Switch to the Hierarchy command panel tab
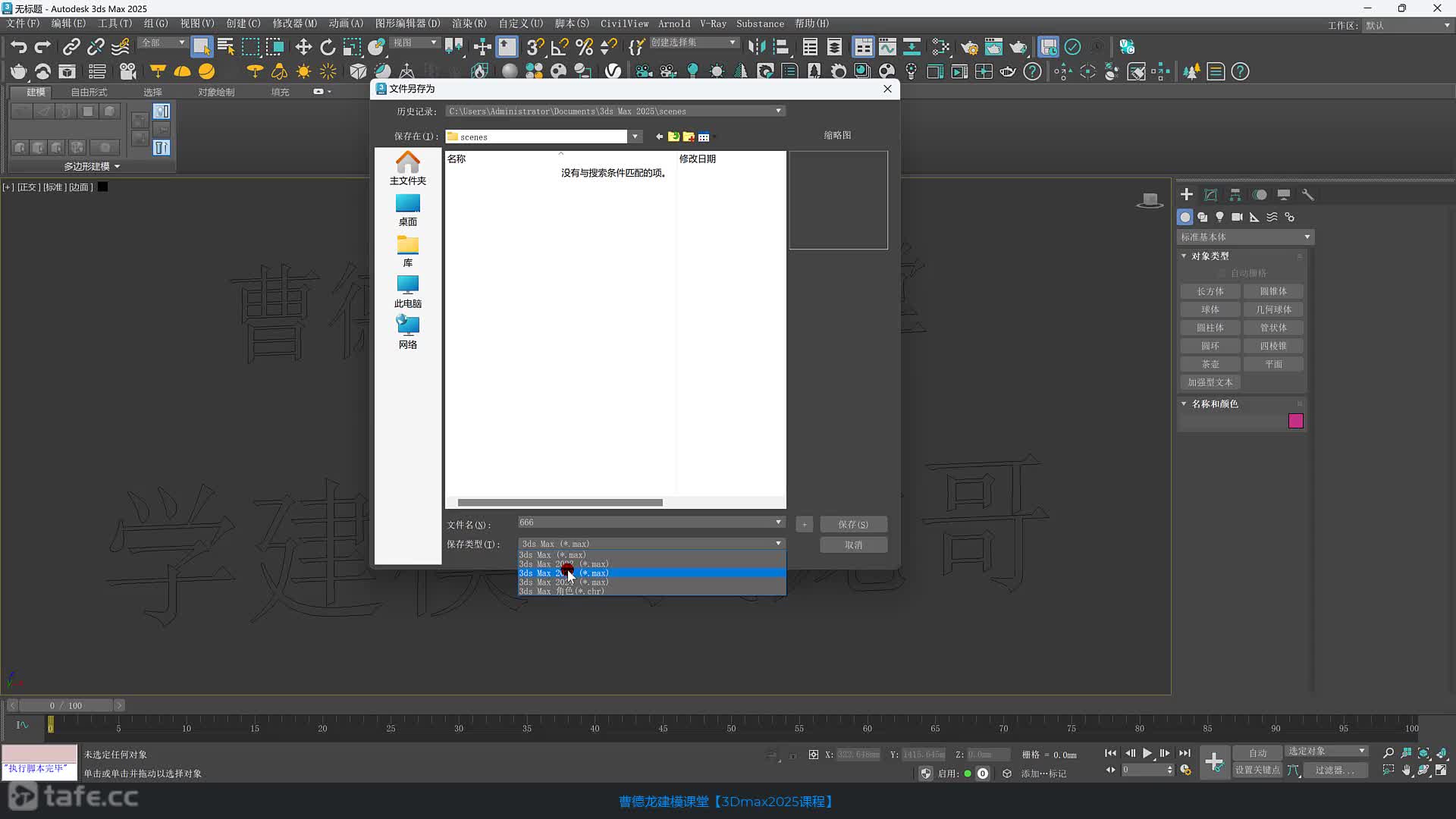Screen dimensions: 1456x819 [x=1235, y=195]
